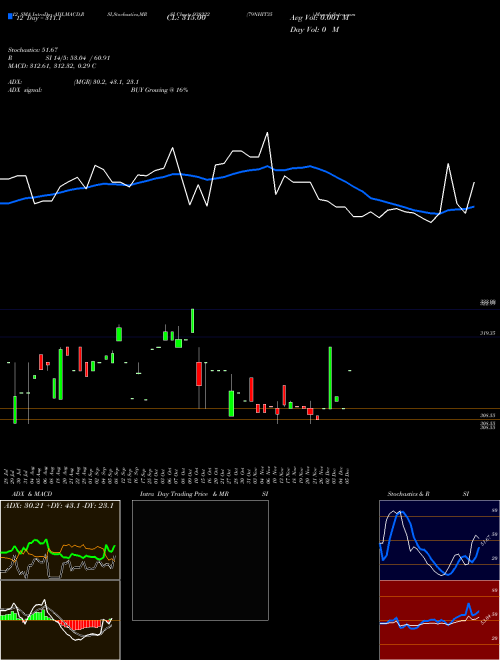Click the 'MACD: 312.61, 312.32, 0.29 C' line
The width and height of the screenshot is (500, 660).
(52, 66)
